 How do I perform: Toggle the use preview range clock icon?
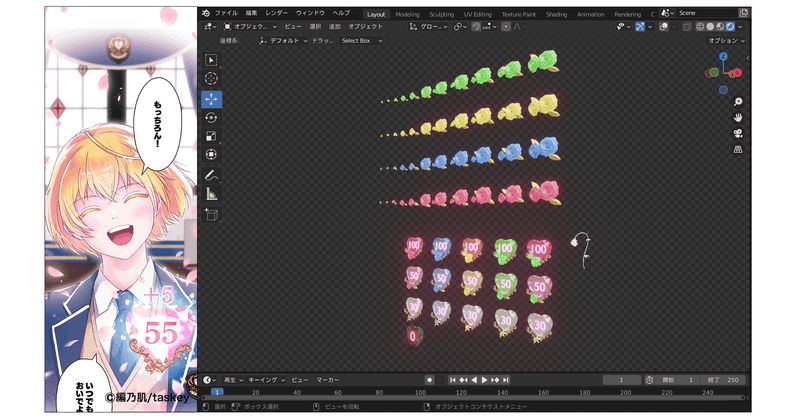tap(649, 380)
